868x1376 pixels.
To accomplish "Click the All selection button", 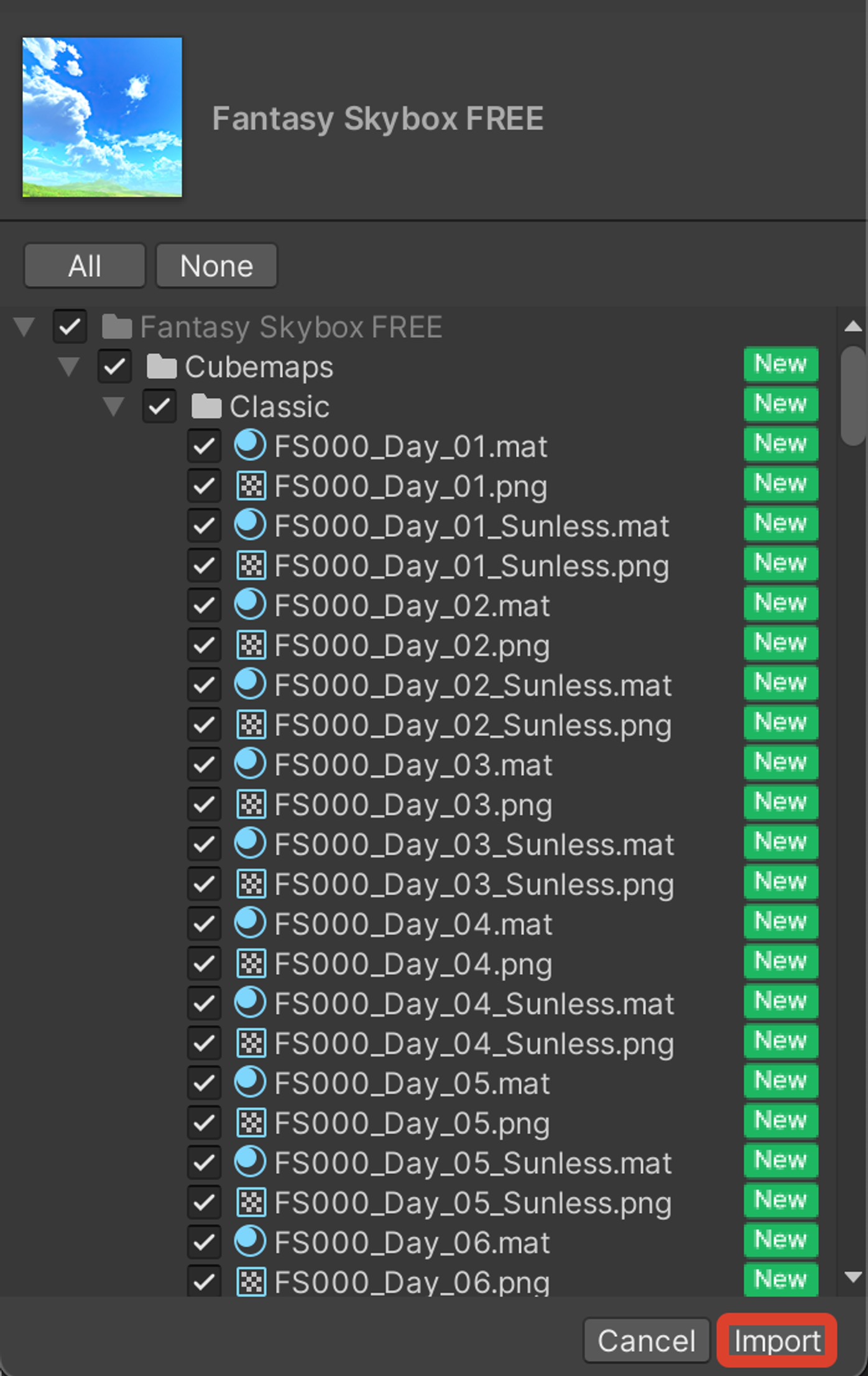I will tap(85, 266).
